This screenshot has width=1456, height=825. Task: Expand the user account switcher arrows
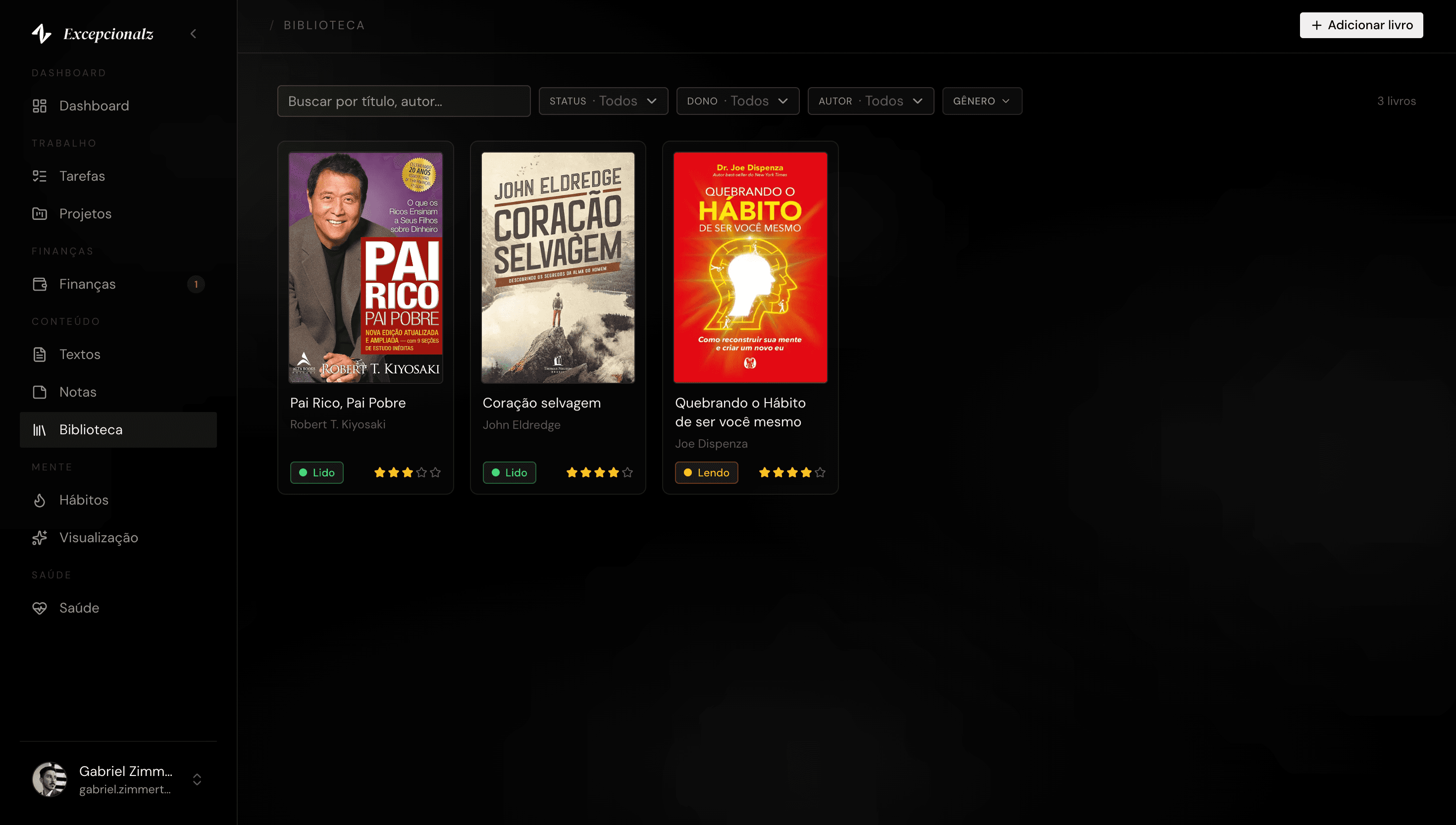click(x=197, y=779)
